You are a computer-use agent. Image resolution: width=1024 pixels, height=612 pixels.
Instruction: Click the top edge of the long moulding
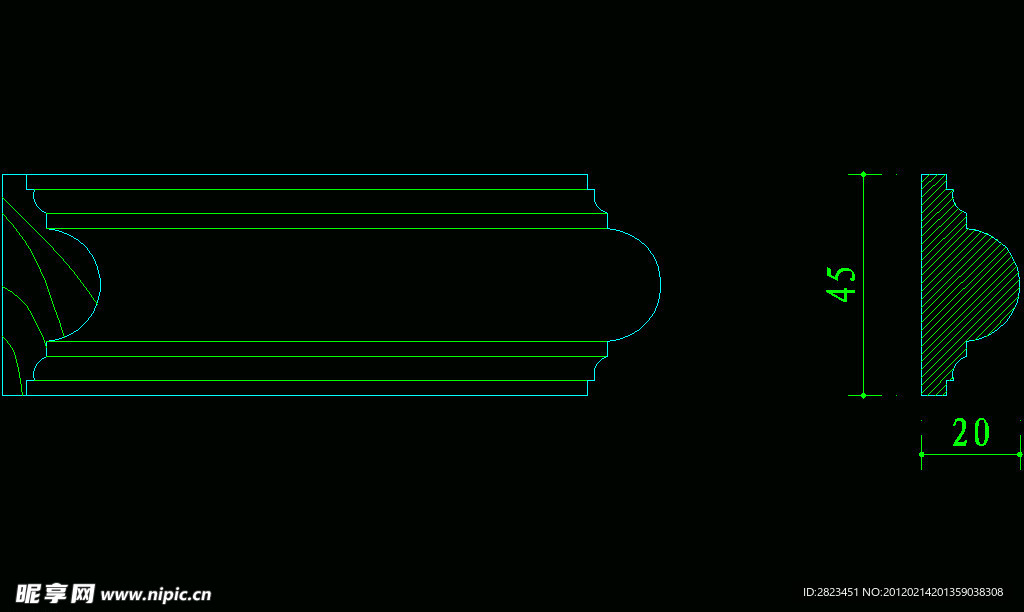pyautogui.click(x=300, y=175)
